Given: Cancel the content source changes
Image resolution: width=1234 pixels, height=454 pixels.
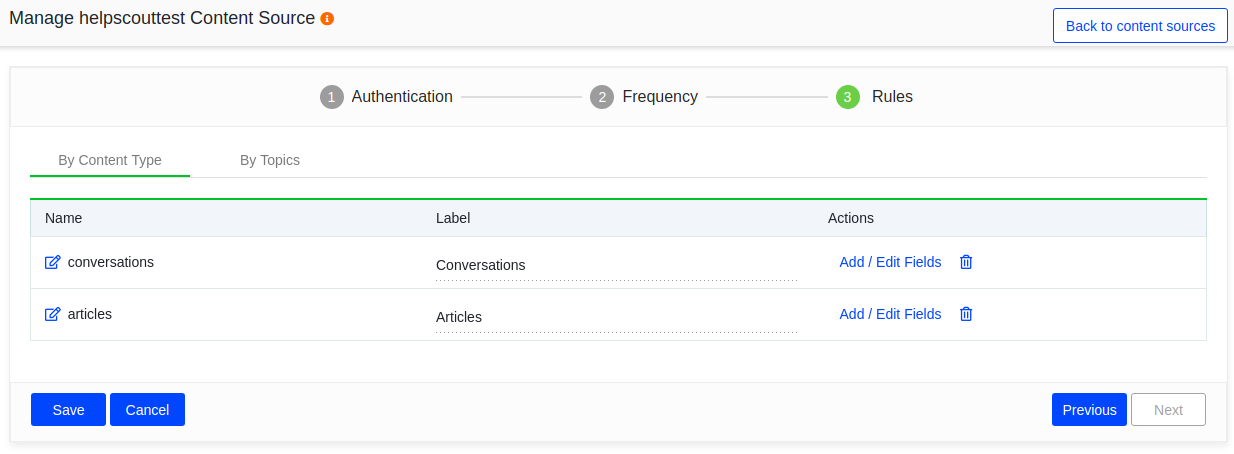Looking at the screenshot, I should pyautogui.click(x=147, y=410).
